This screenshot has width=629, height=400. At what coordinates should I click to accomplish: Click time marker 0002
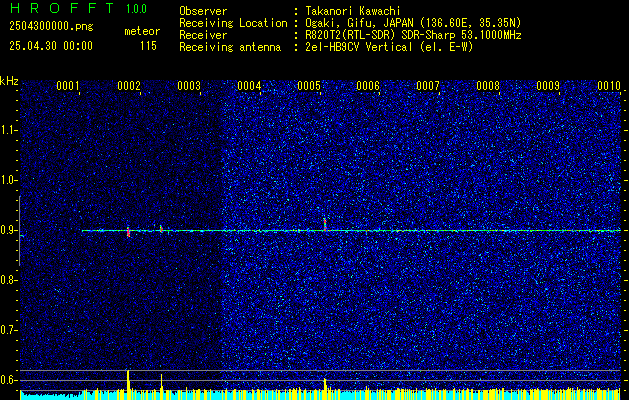pos(129,86)
